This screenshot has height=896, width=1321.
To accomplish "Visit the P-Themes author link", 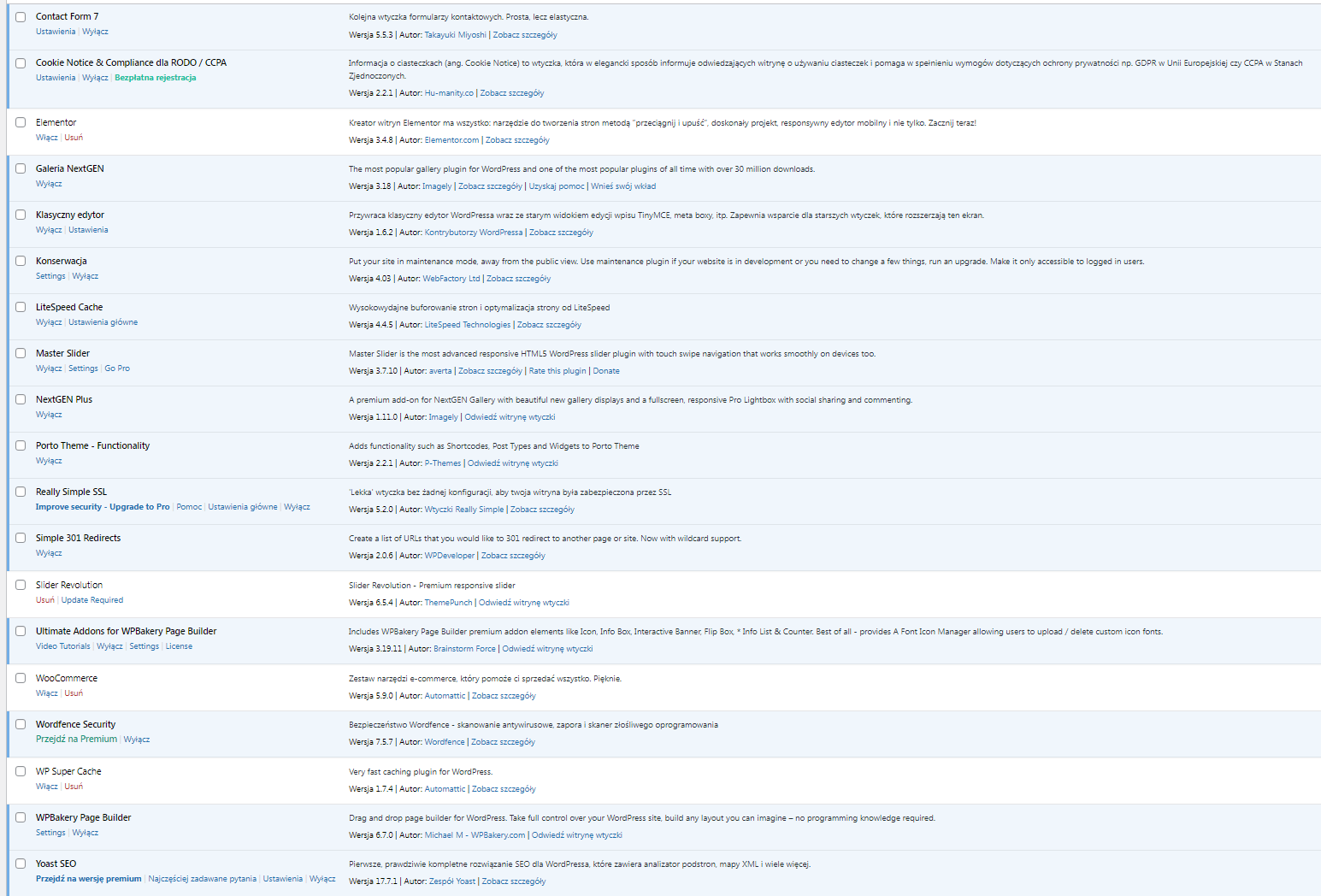I will (443, 463).
